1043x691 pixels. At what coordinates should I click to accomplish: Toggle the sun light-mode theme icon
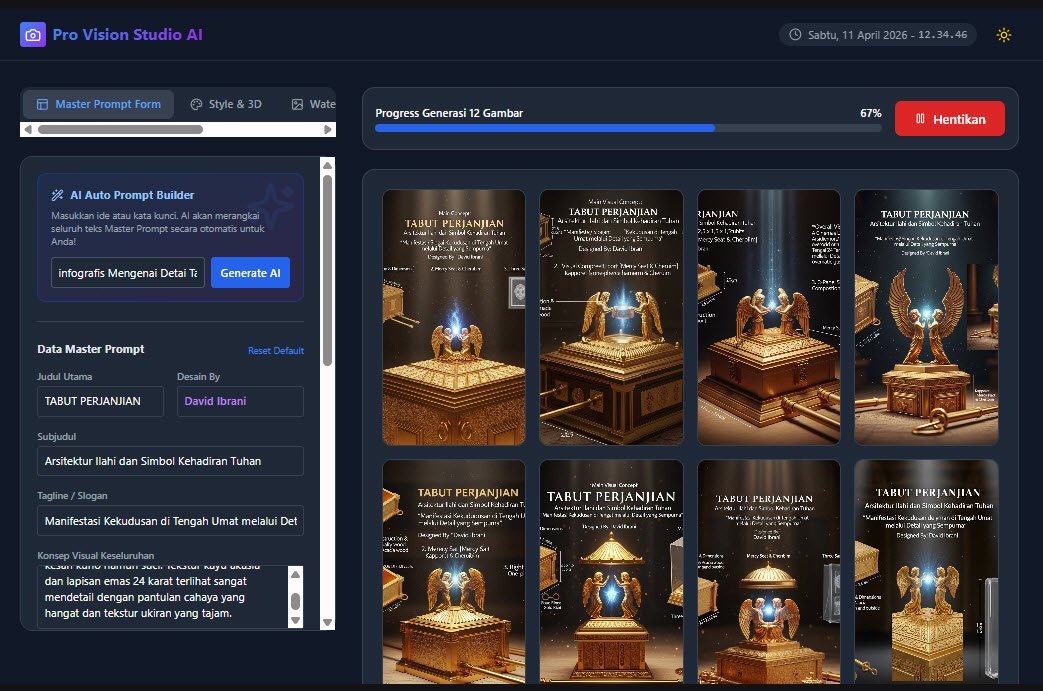point(1004,35)
